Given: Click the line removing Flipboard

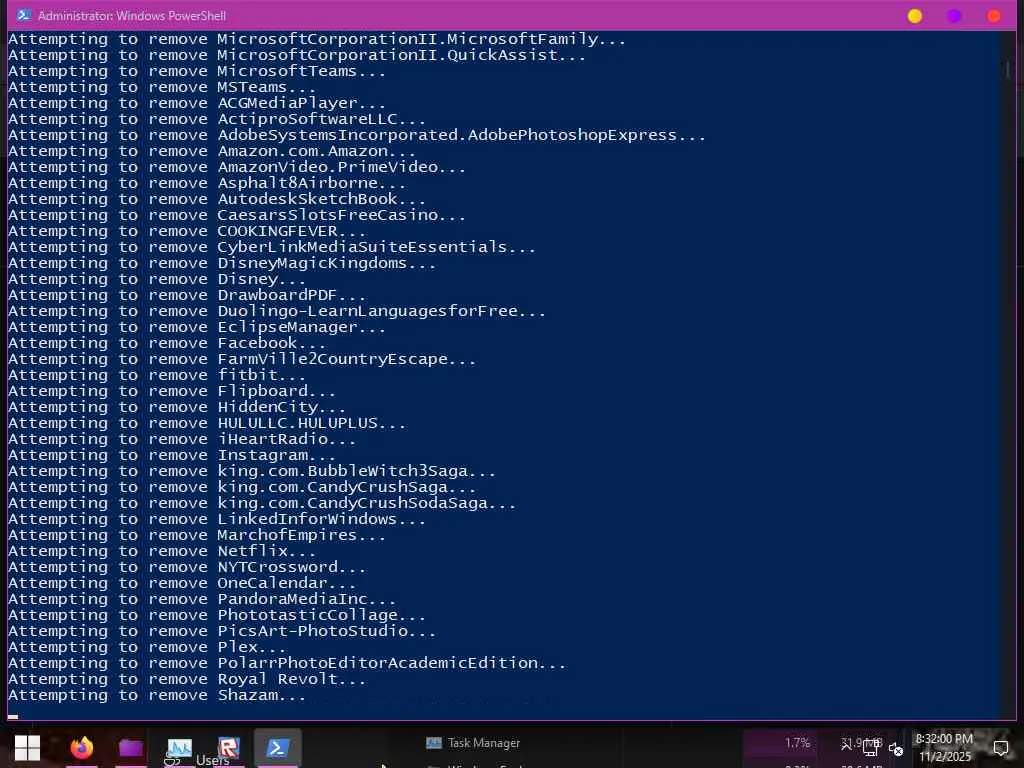Looking at the screenshot, I should (172, 391).
